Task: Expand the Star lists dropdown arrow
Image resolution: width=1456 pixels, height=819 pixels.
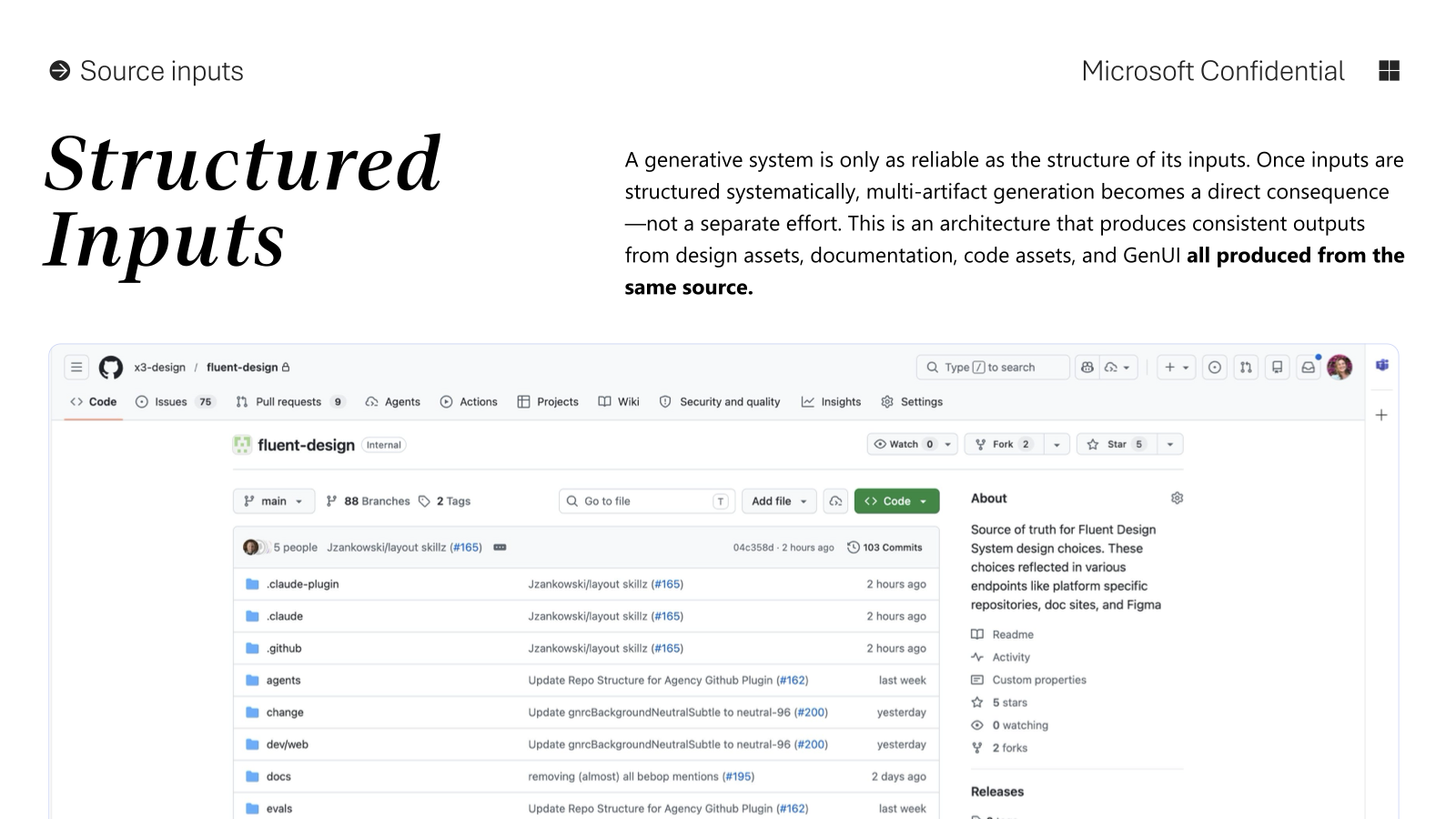Action: pos(1169,444)
